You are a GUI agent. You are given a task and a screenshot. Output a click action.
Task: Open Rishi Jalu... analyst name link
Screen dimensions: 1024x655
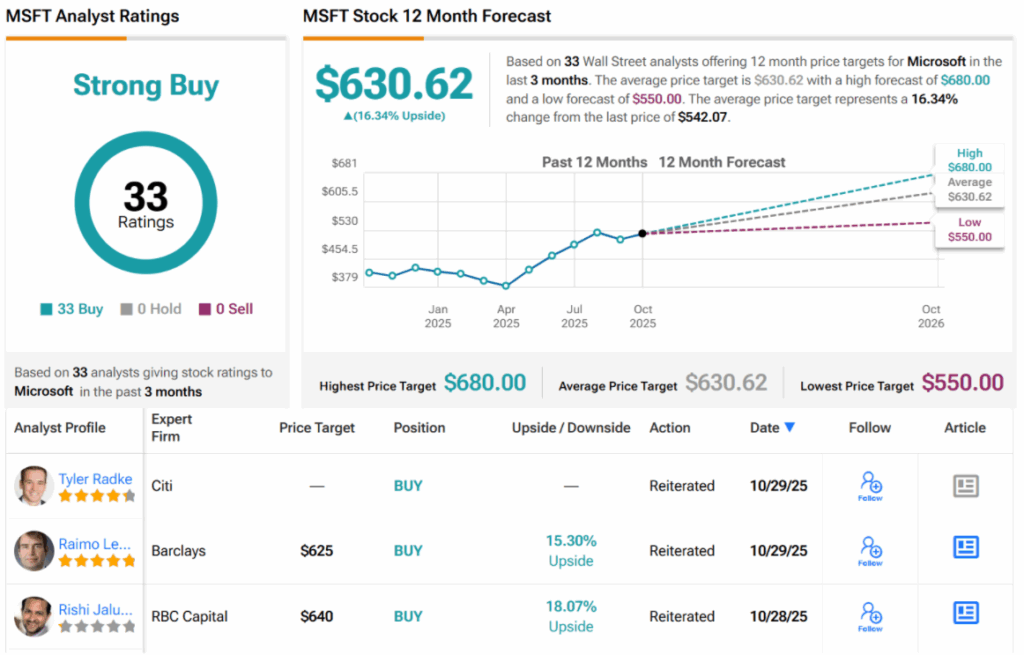(x=94, y=609)
